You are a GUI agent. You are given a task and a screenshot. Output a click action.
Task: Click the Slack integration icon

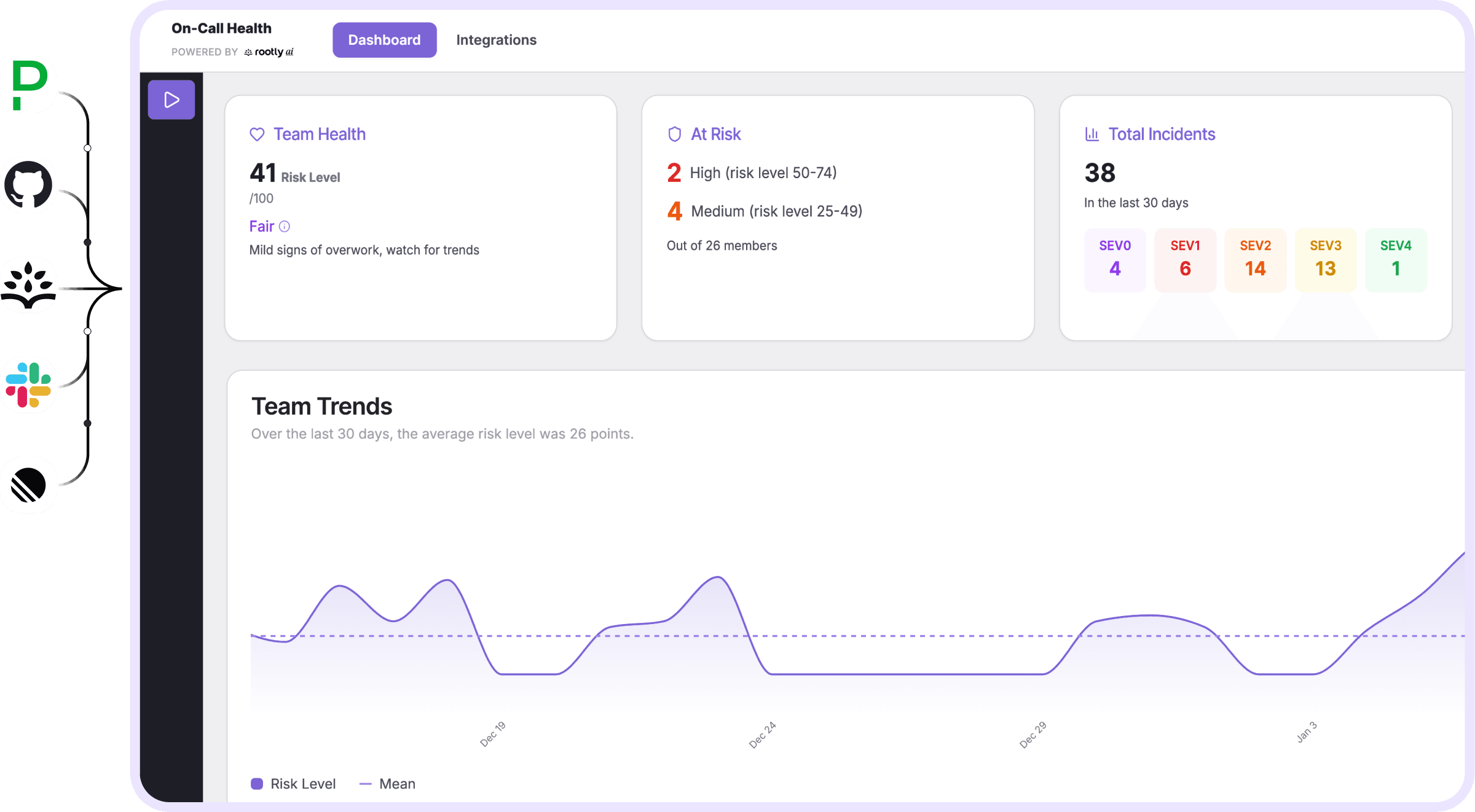point(29,385)
